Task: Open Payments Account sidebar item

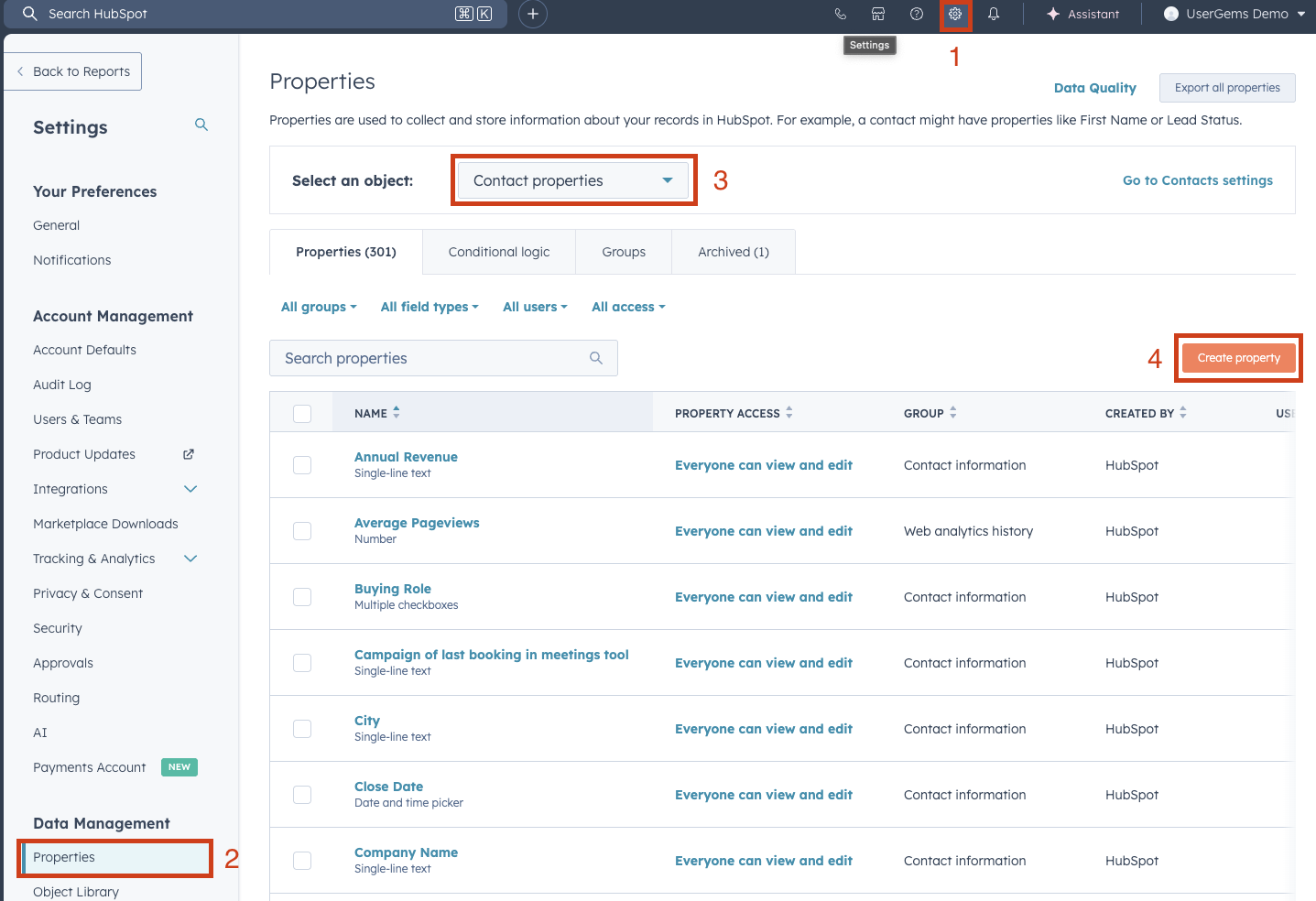Action: [89, 767]
